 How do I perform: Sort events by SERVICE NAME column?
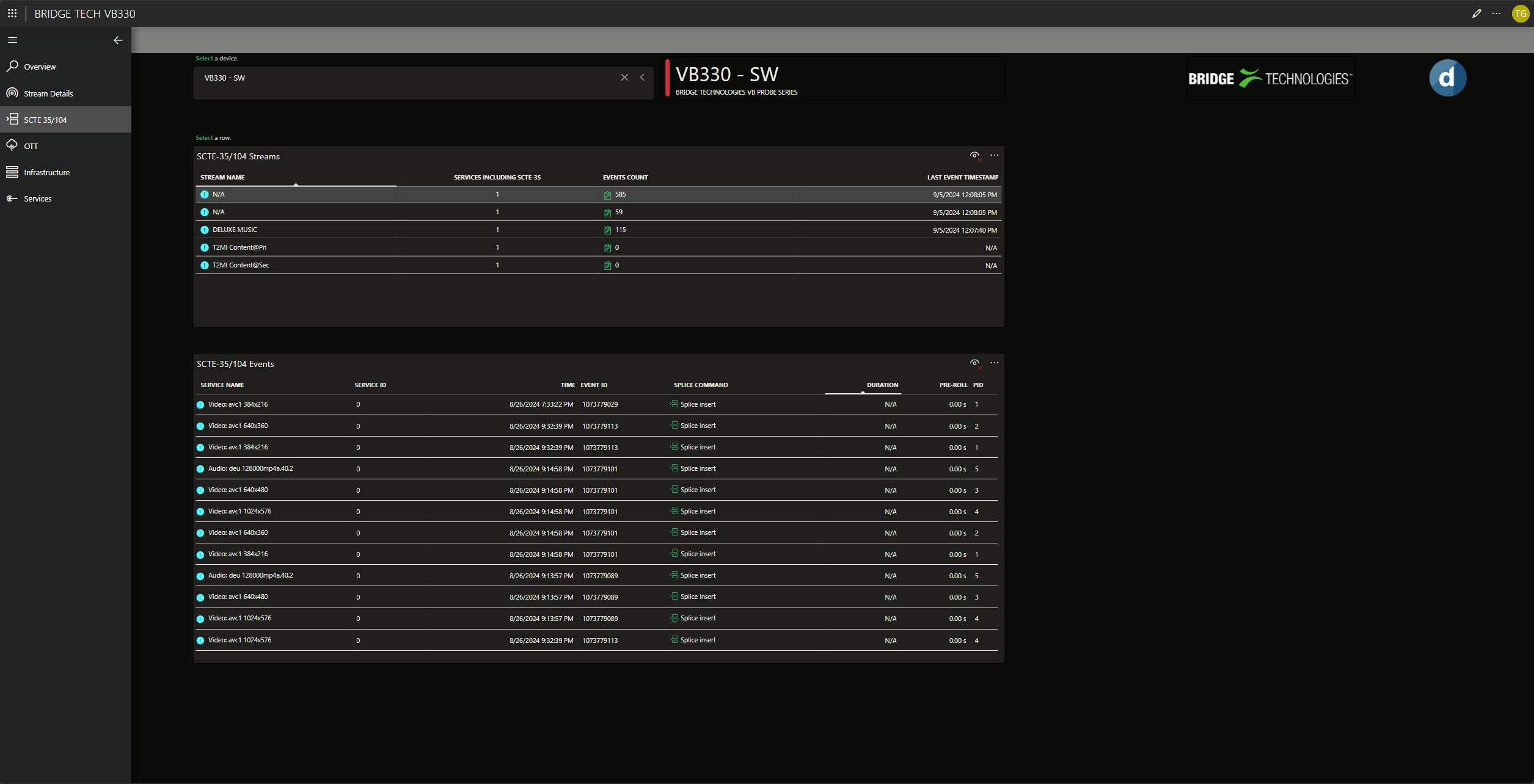(x=222, y=385)
